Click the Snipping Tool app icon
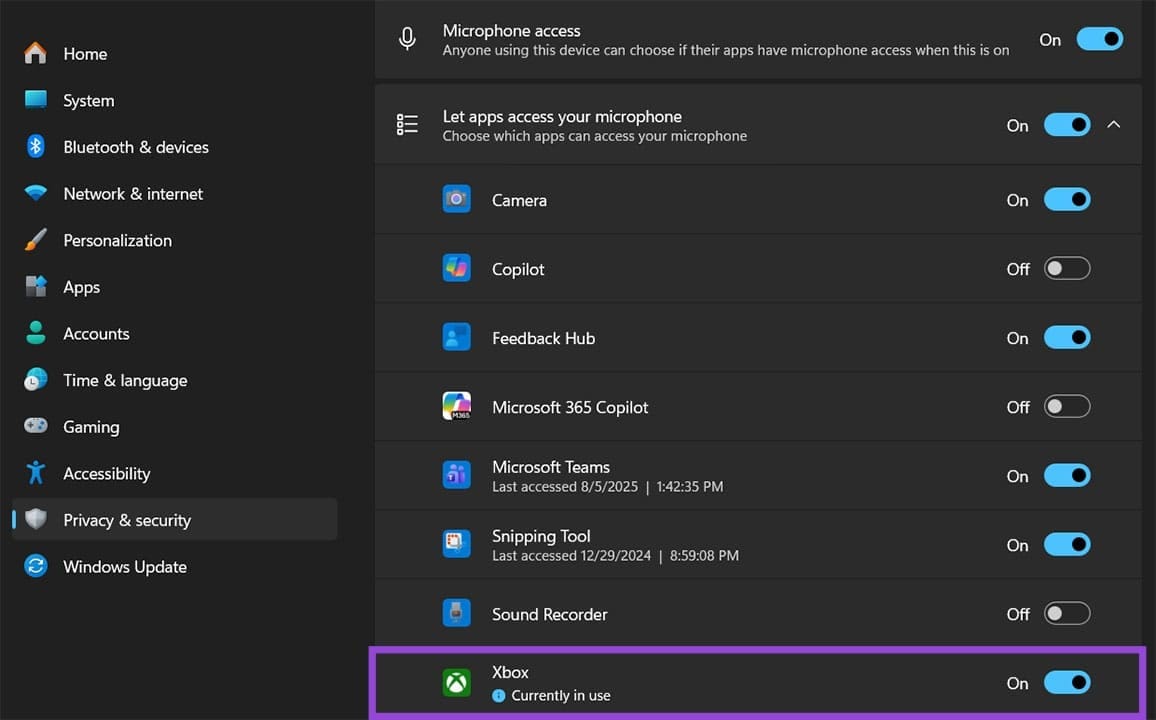The image size is (1156, 720). point(457,544)
